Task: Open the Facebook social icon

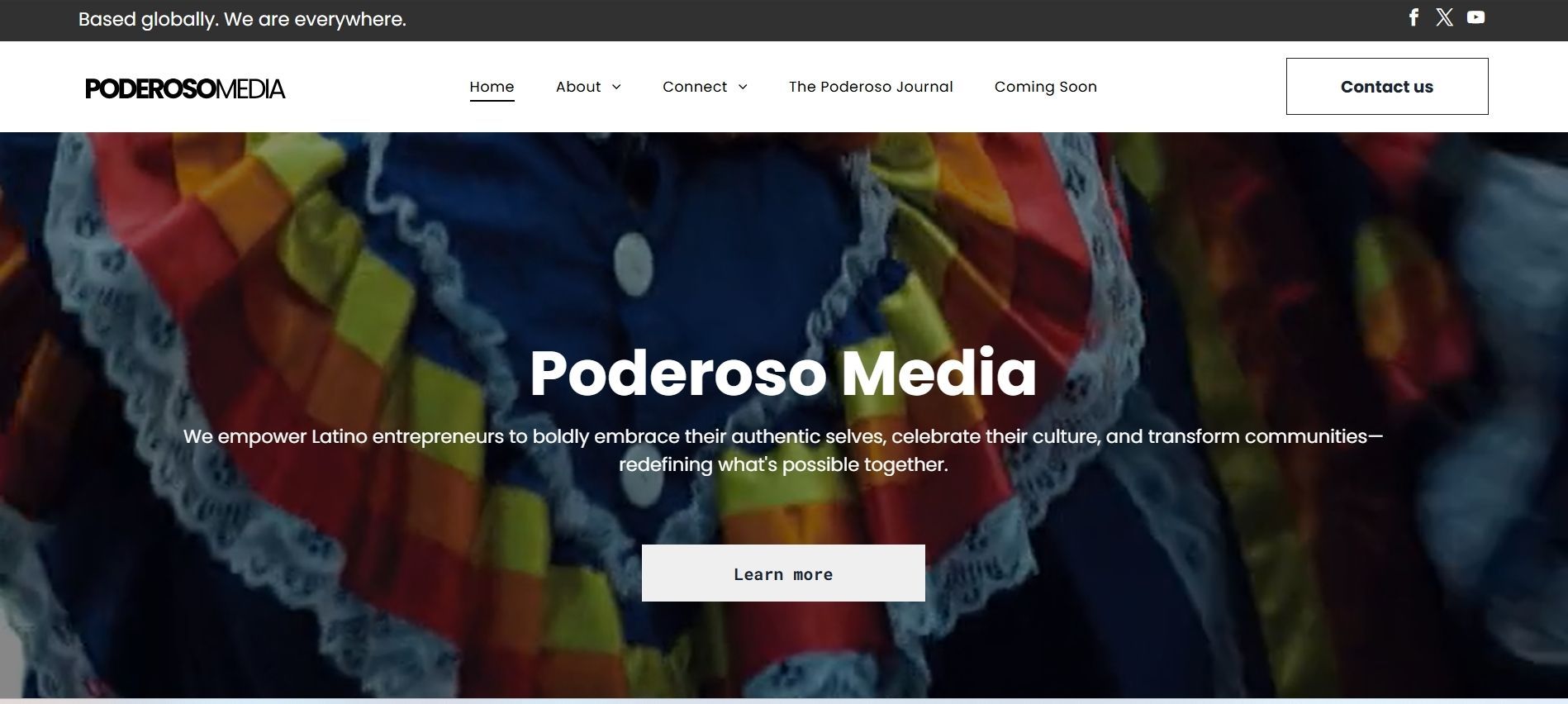Action: click(1414, 17)
